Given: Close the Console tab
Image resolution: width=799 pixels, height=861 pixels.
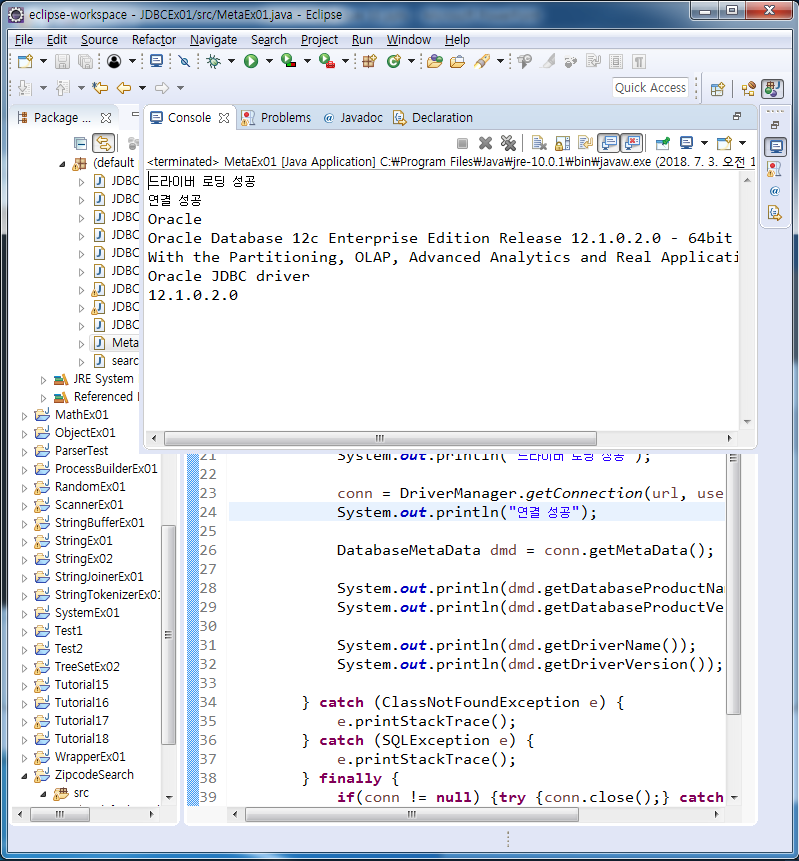Looking at the screenshot, I should click(x=224, y=118).
